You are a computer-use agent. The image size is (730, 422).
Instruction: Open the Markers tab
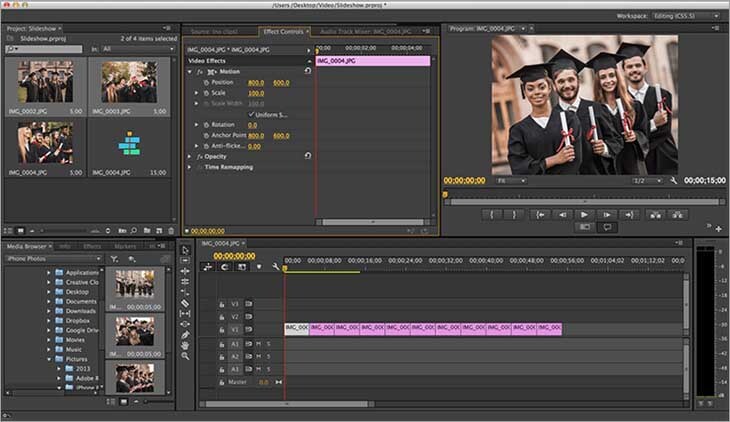pyautogui.click(x=125, y=246)
